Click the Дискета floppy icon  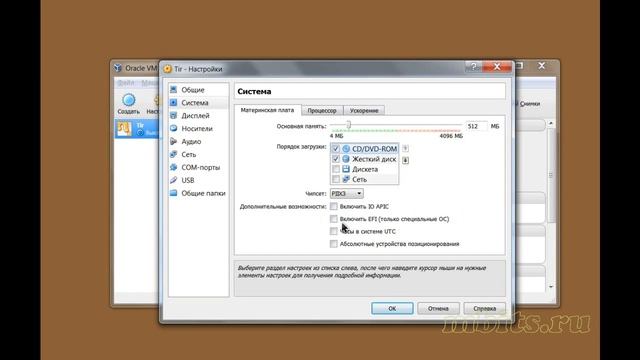point(346,169)
